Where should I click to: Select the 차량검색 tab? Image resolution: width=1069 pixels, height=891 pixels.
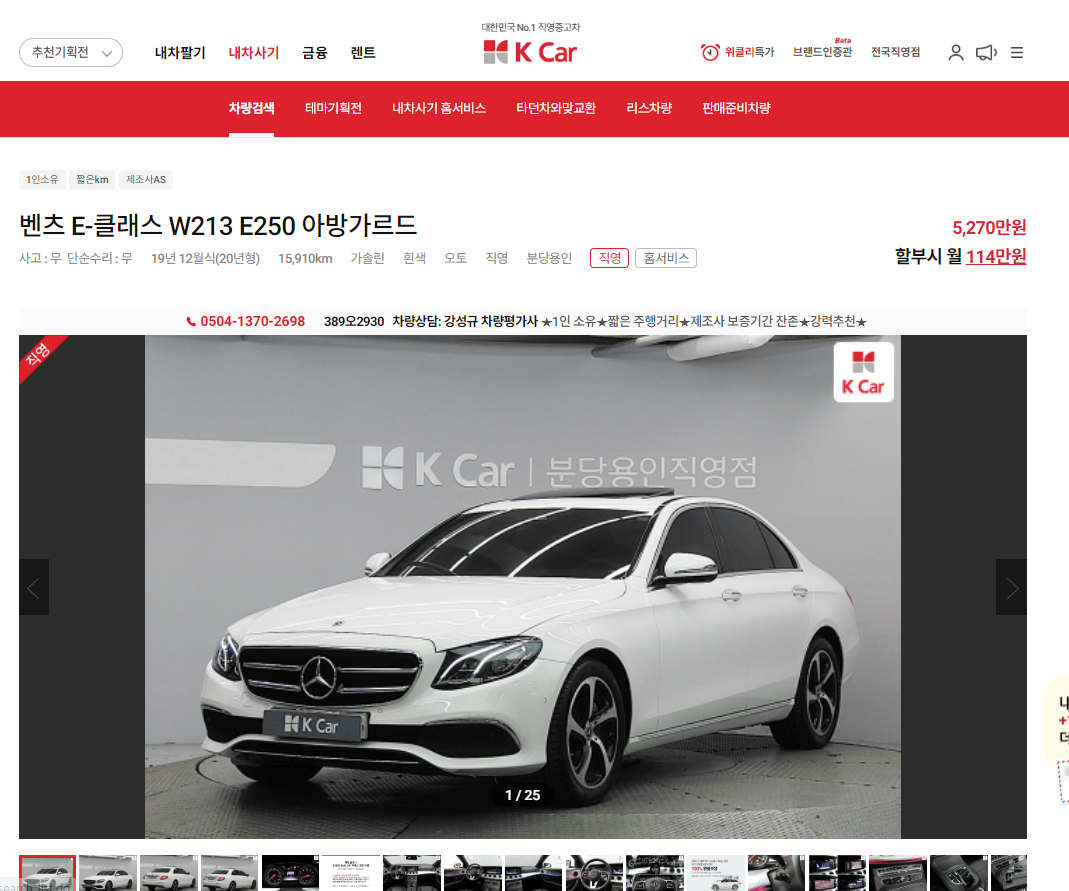(x=252, y=108)
